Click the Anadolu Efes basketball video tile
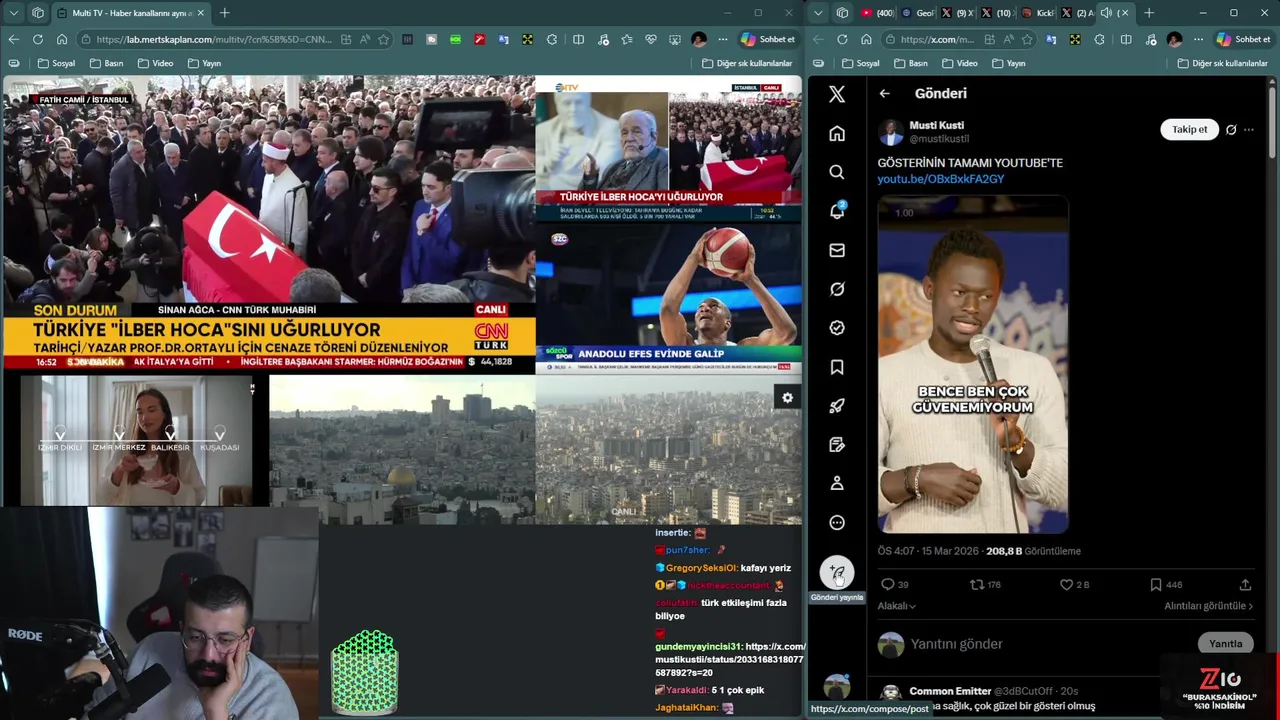 pyautogui.click(x=668, y=298)
